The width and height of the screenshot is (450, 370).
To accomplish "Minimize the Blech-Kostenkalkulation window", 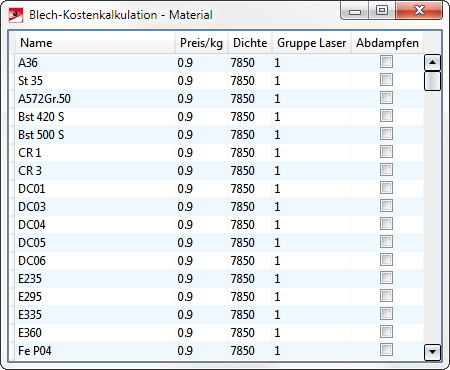I will [355, 11].
